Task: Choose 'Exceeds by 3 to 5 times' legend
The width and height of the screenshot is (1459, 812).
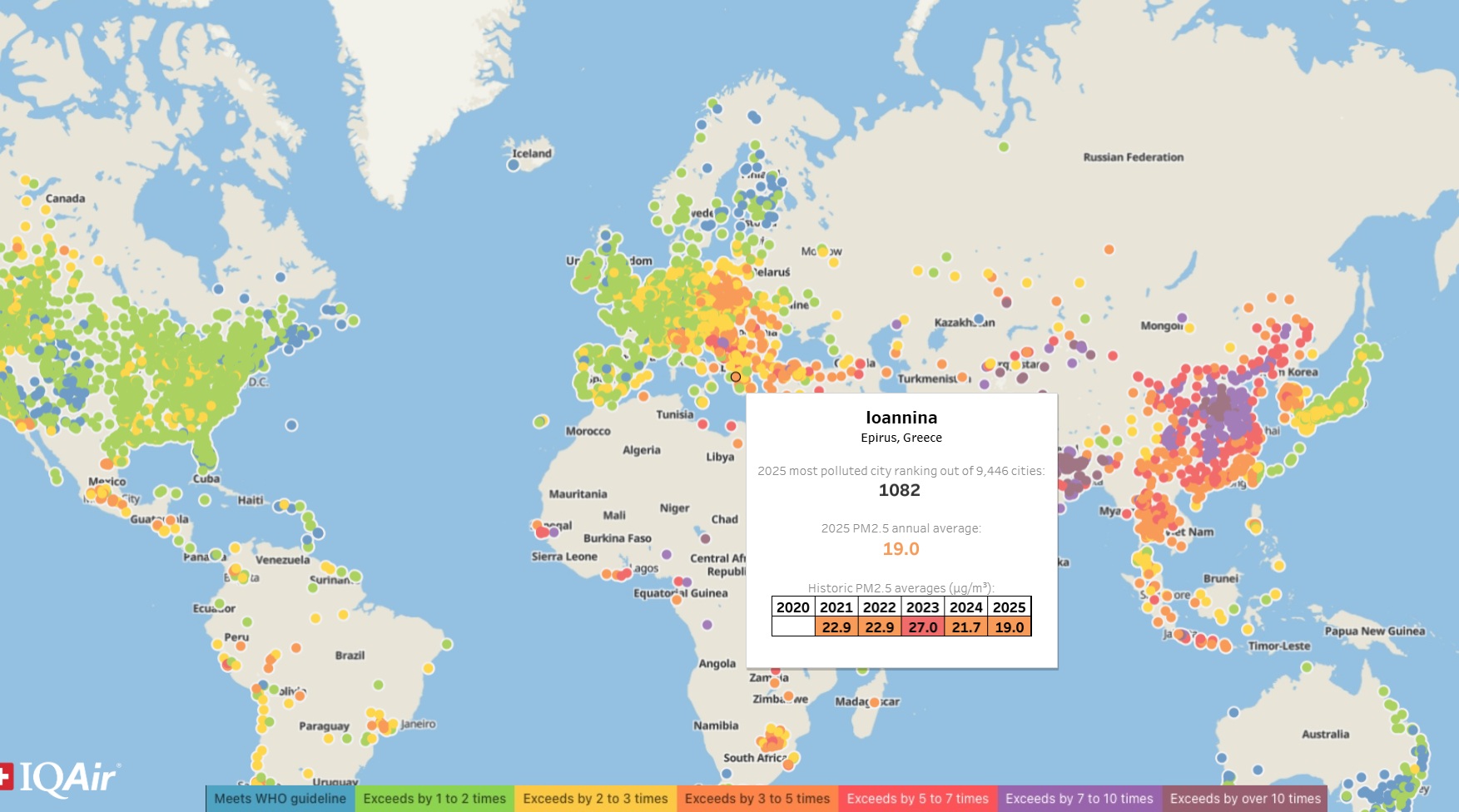Action: click(x=757, y=799)
